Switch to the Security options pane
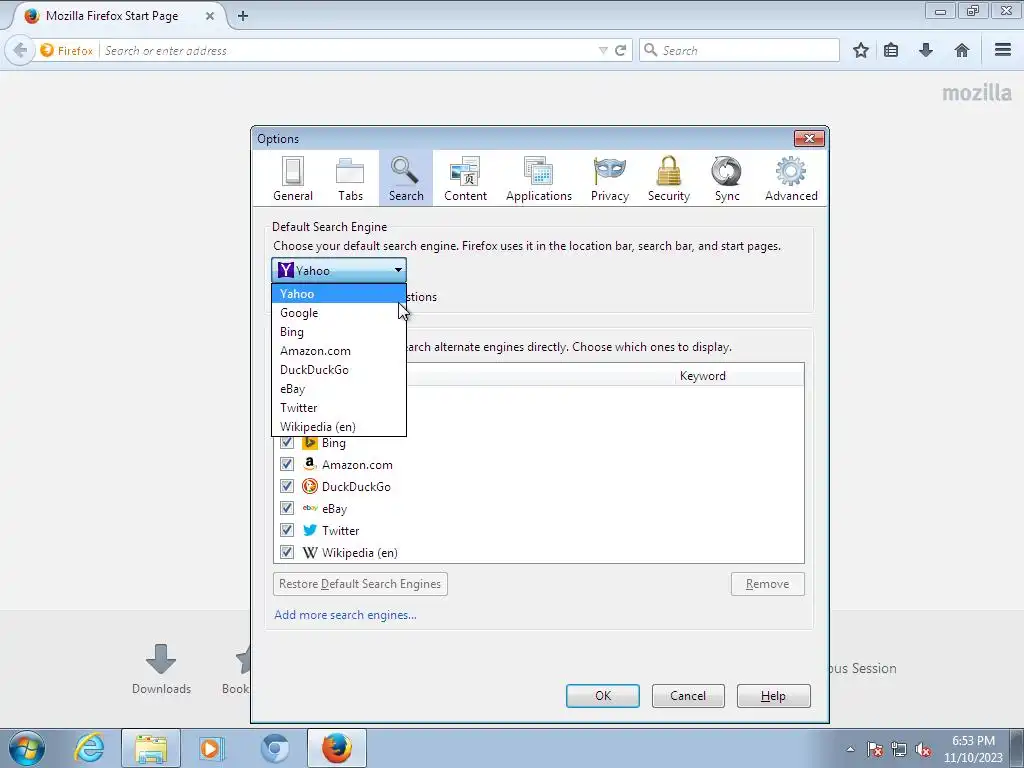Viewport: 1024px width, 768px height. 669,179
